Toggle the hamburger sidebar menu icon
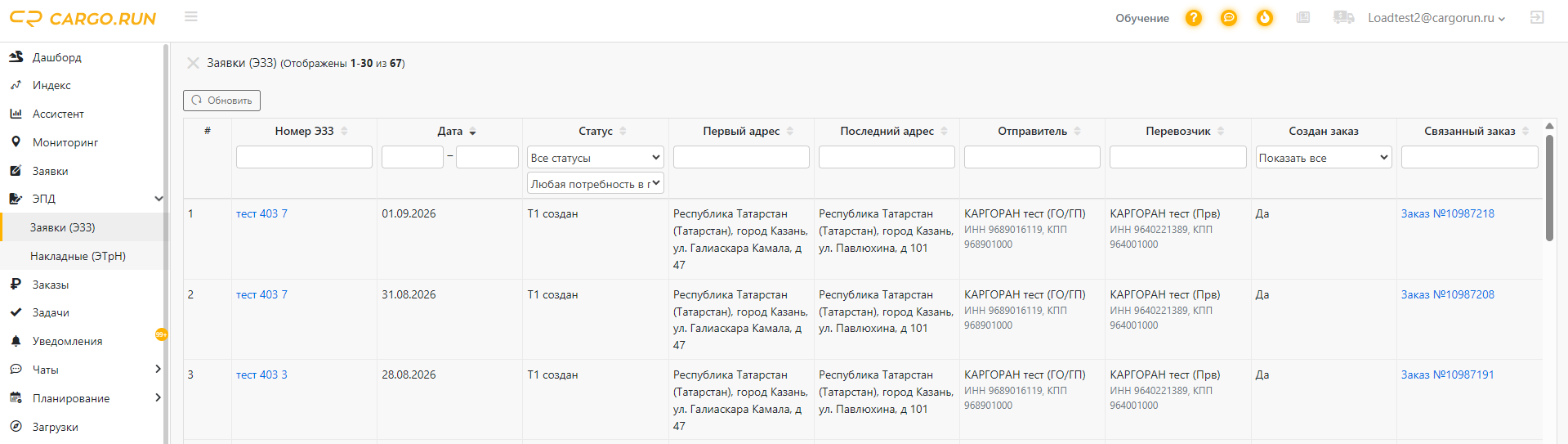 pyautogui.click(x=191, y=16)
